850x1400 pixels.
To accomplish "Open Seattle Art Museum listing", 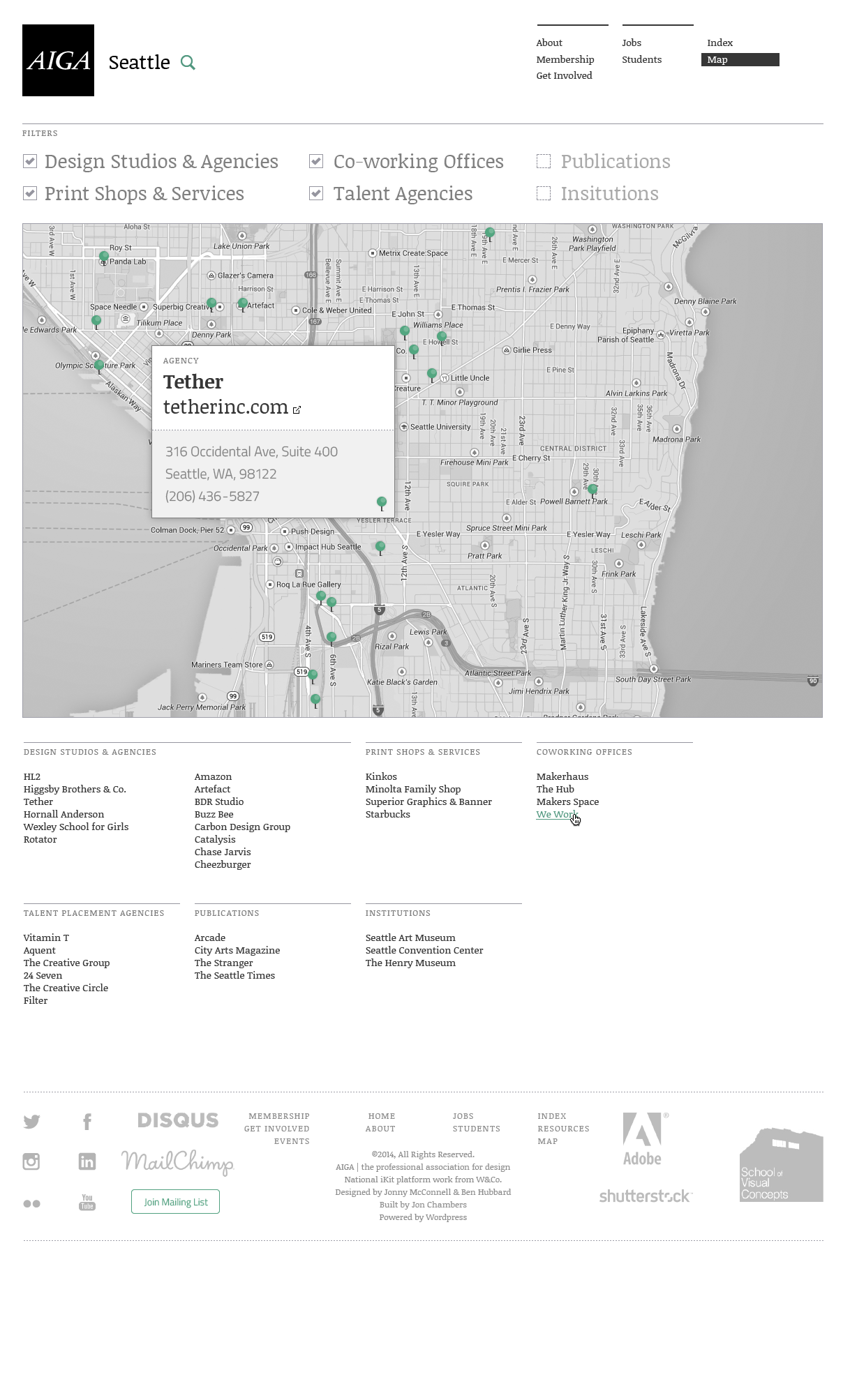I will click(410, 938).
